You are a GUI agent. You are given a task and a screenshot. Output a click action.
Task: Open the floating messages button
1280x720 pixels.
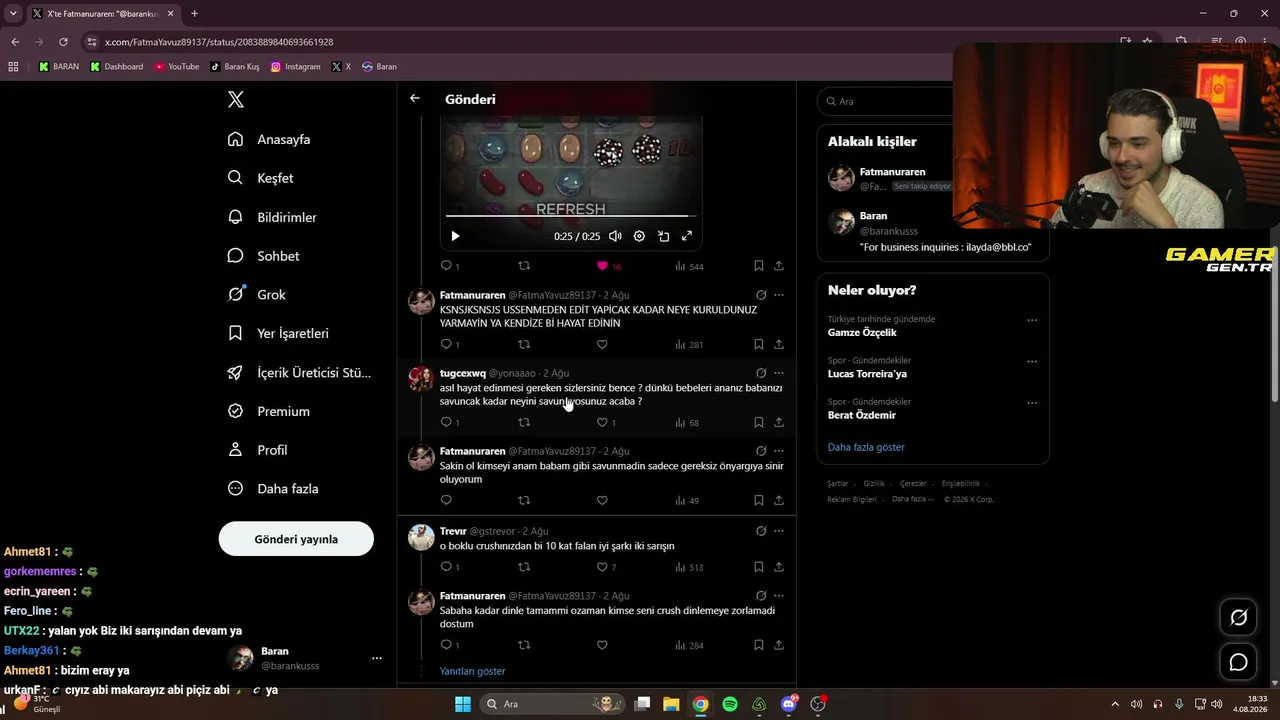(1238, 662)
